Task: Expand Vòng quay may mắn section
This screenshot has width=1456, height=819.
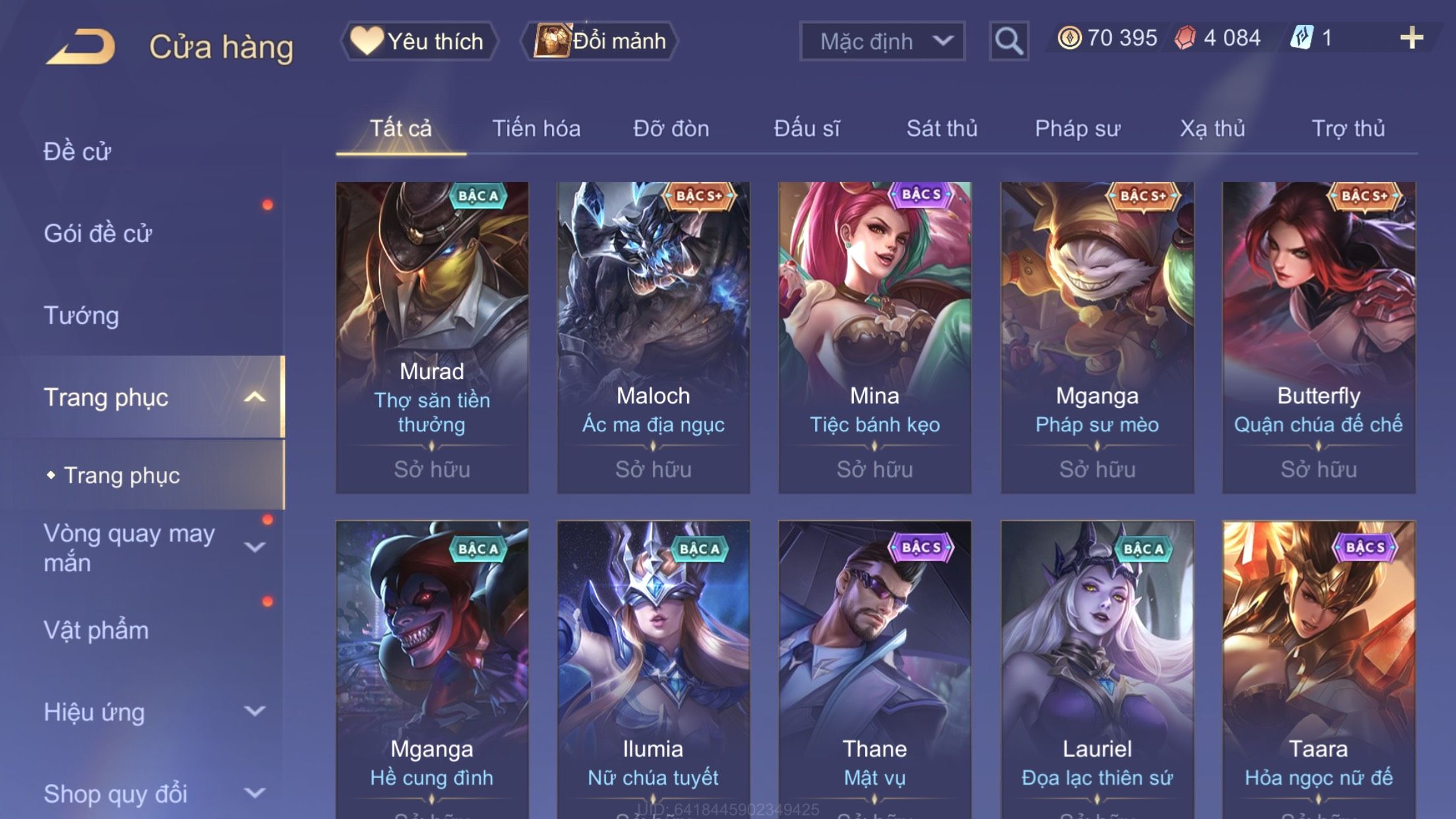Action: 255,547
